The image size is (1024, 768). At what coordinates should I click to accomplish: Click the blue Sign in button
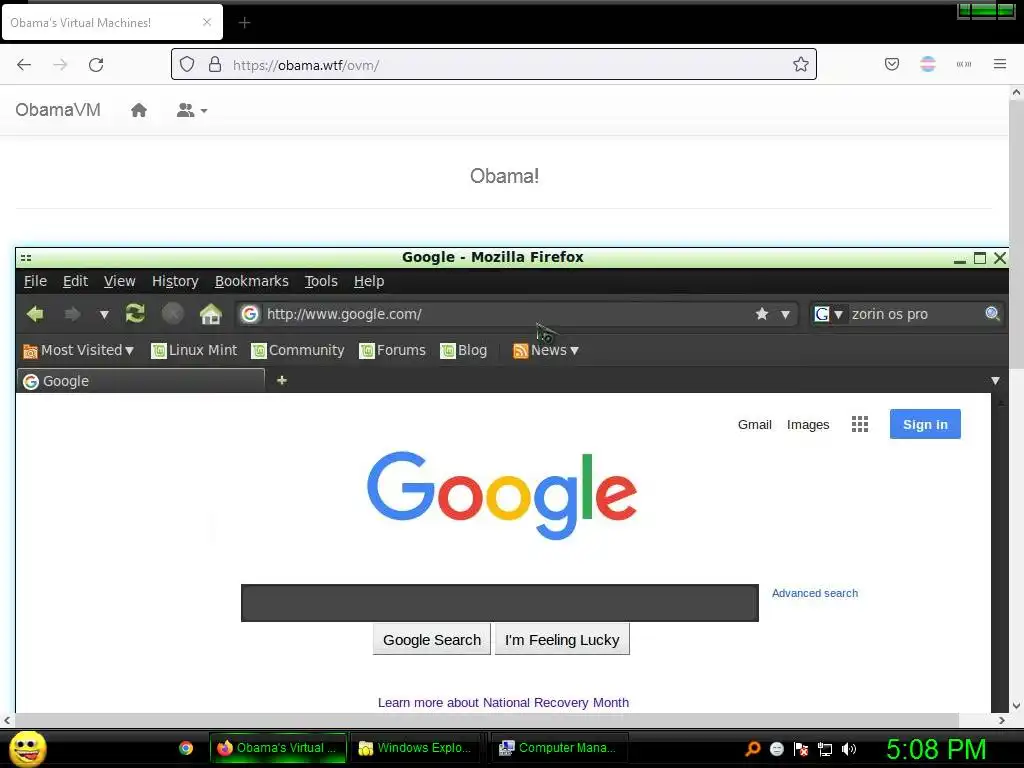(925, 424)
